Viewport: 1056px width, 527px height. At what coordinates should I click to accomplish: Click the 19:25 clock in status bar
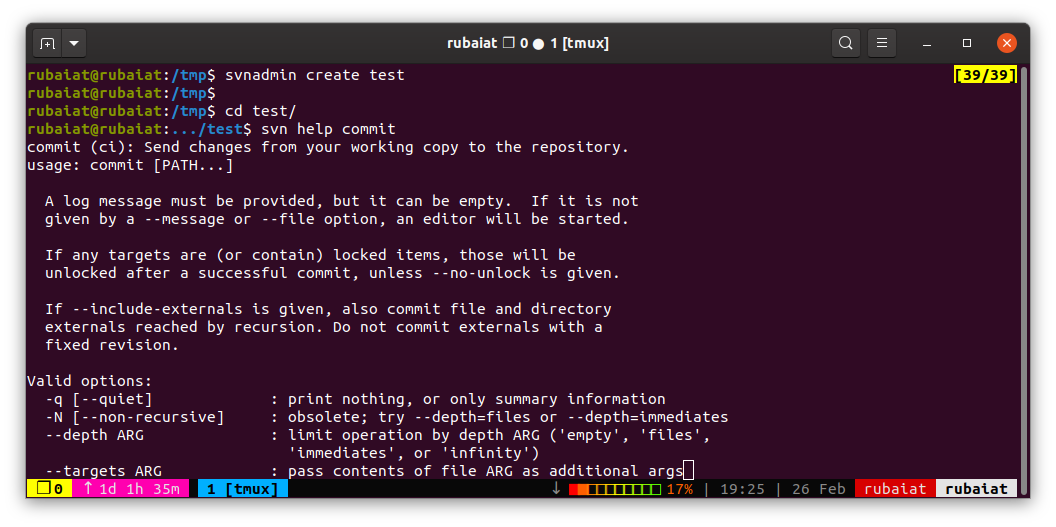pyautogui.click(x=742, y=489)
